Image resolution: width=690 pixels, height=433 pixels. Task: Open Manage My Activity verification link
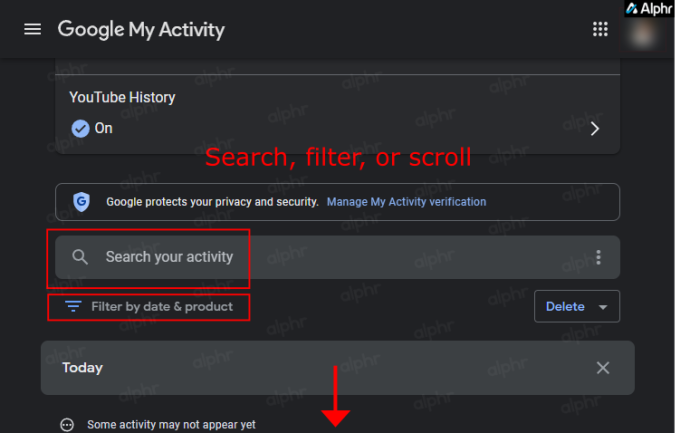coord(406,202)
